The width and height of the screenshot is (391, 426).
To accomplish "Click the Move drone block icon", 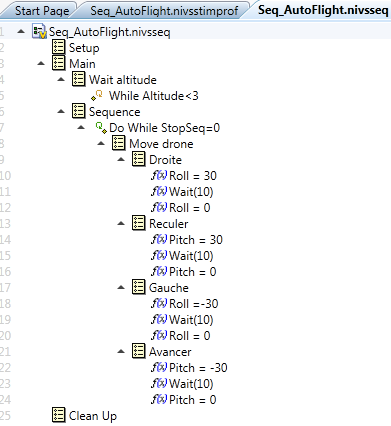I will click(x=119, y=143).
